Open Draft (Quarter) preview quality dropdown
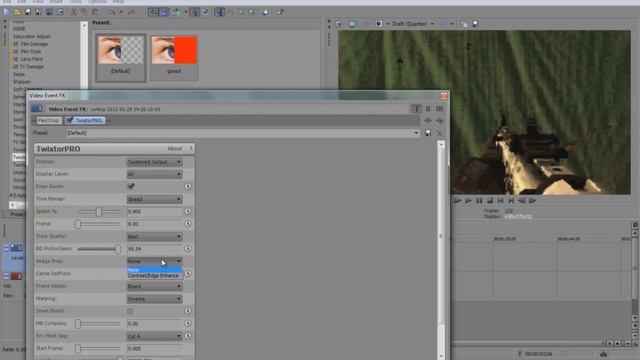The image size is (640, 360). tap(413, 24)
